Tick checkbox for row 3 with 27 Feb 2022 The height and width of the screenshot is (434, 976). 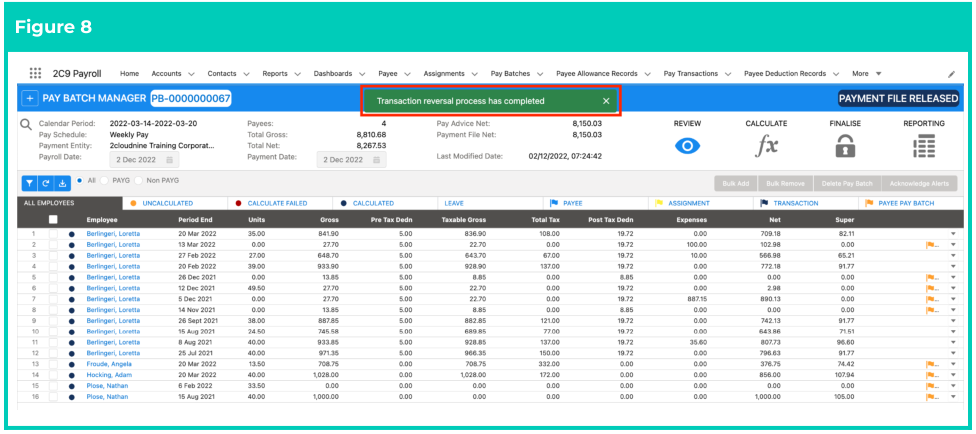(x=54, y=255)
